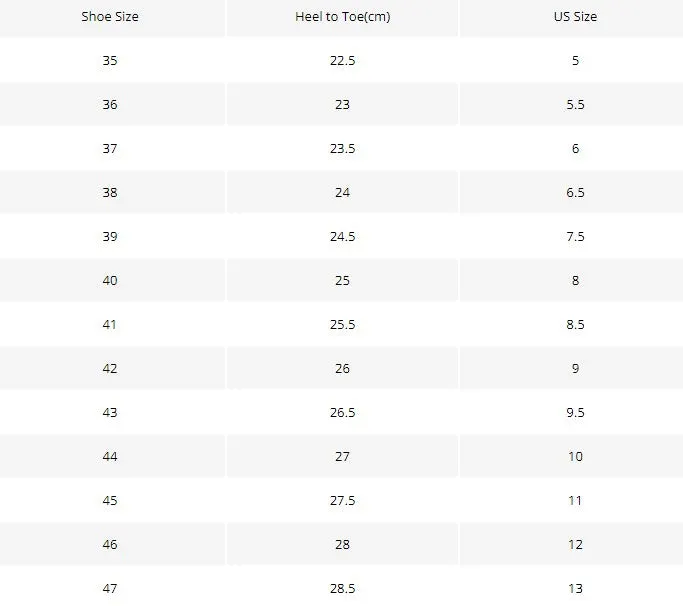Select shoe size 35 cell
Viewport: 683px width, 606px height.
(x=110, y=60)
